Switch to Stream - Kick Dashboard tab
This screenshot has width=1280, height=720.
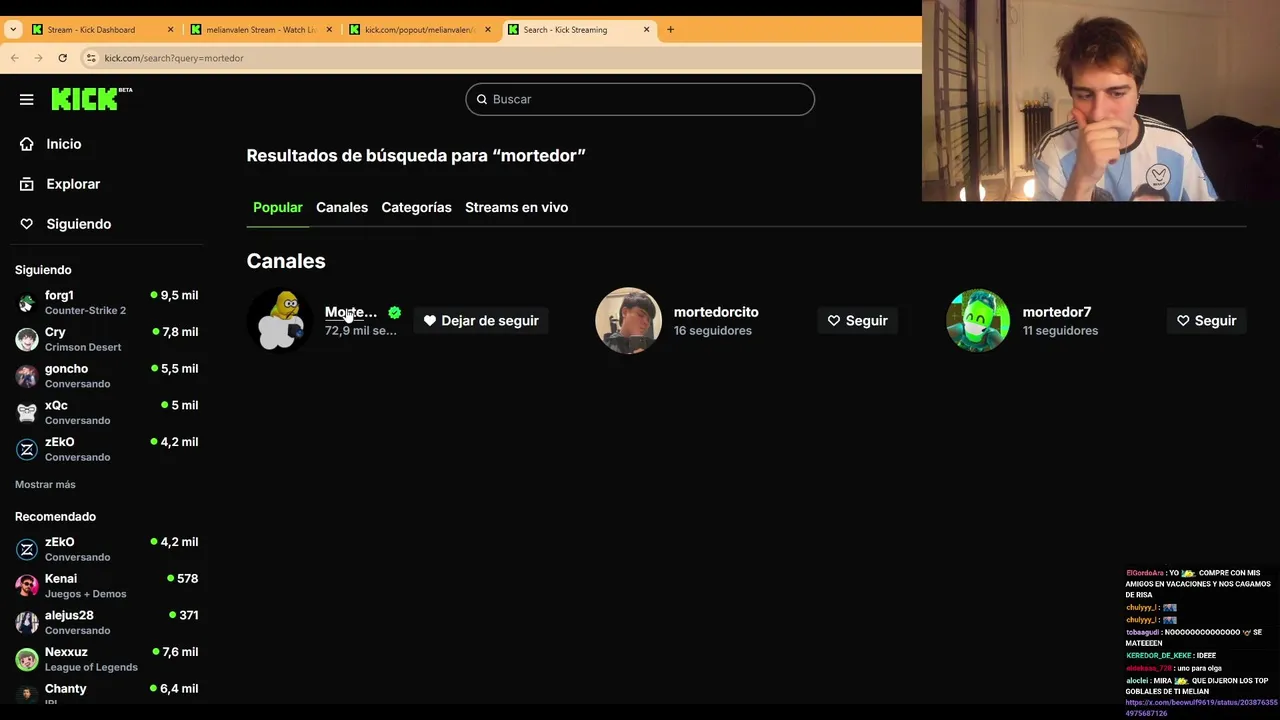[x=103, y=29]
